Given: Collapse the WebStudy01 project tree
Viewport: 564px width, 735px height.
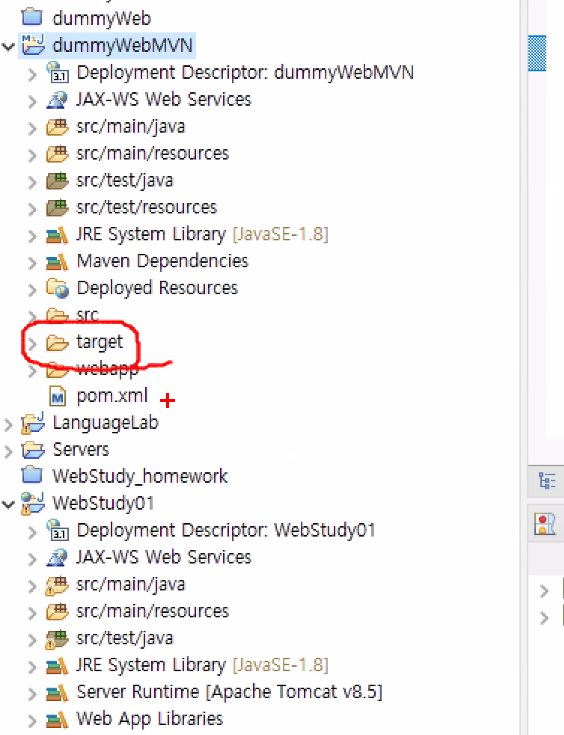Looking at the screenshot, I should (x=8, y=504).
